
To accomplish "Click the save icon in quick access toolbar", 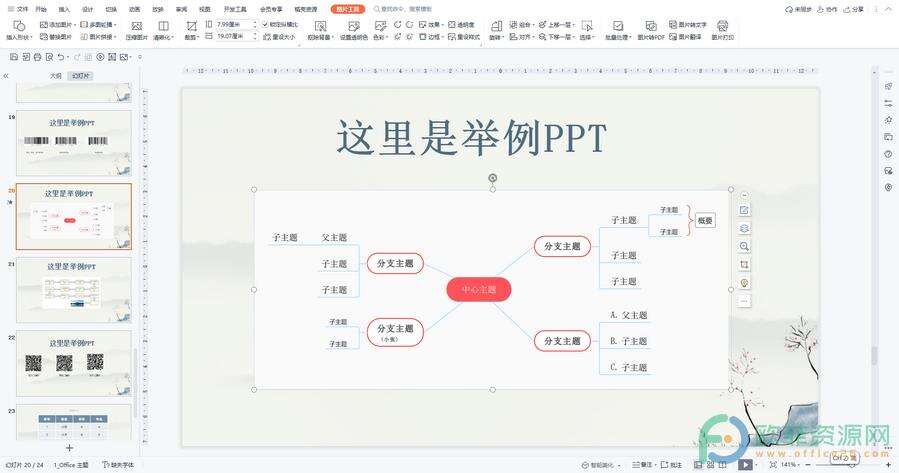I will click(x=15, y=57).
